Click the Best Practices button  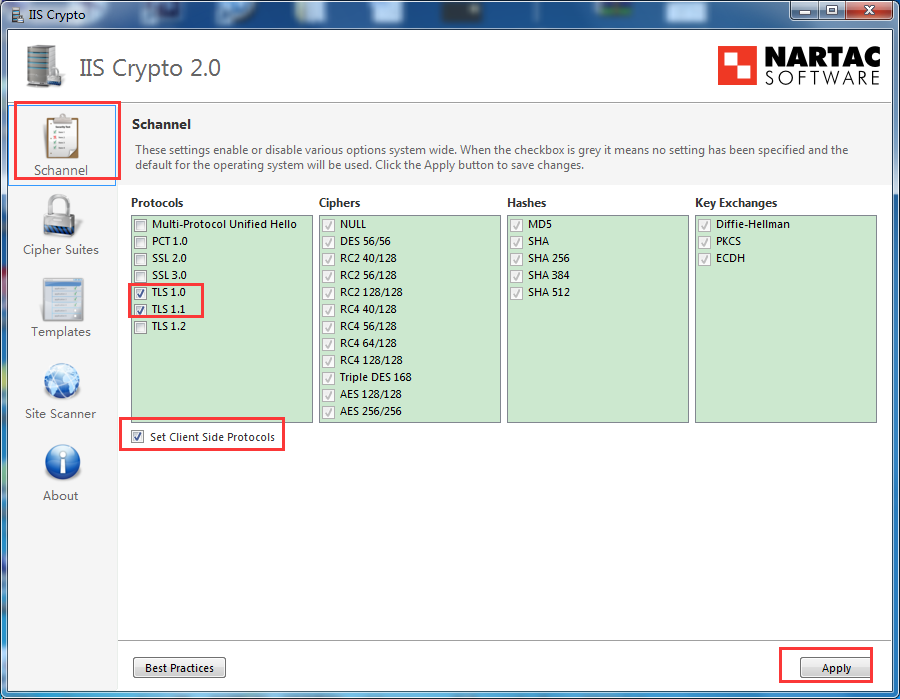[x=179, y=667]
